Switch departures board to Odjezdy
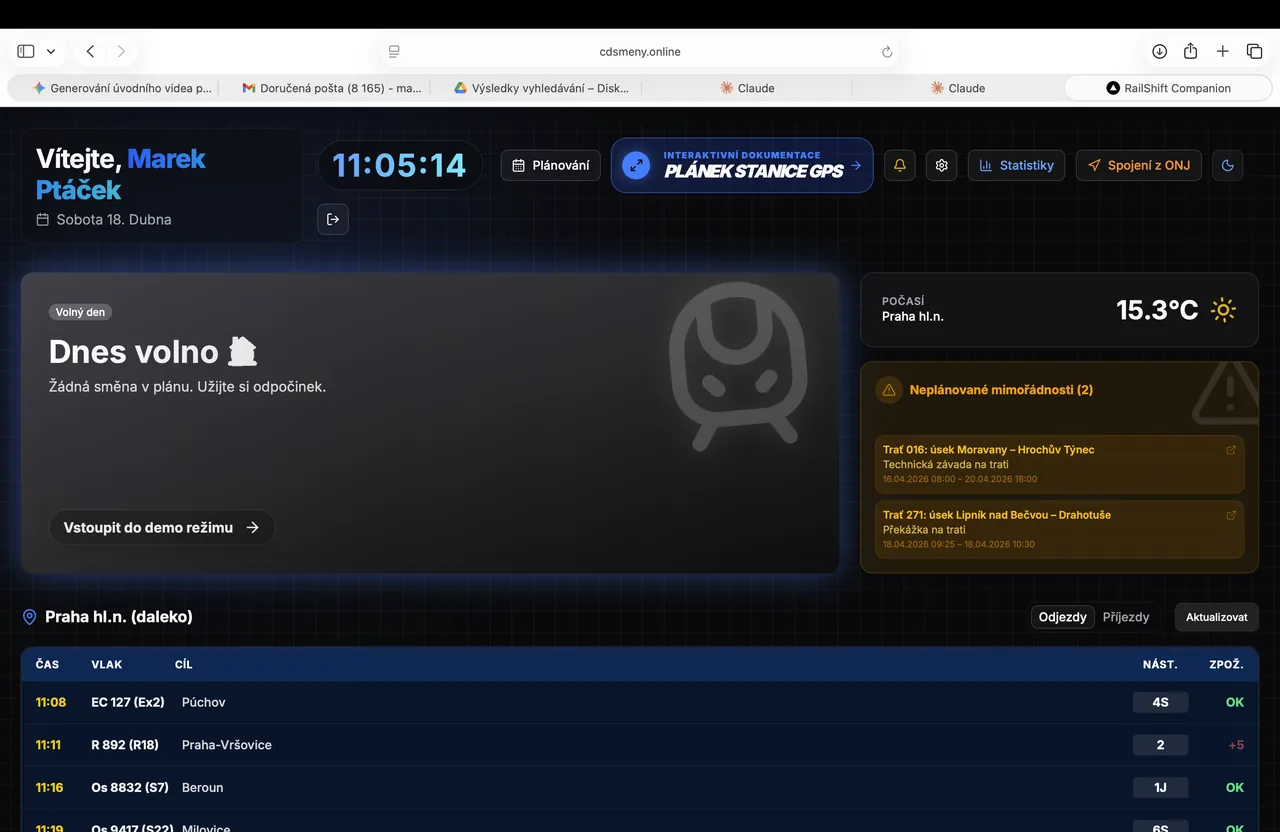 1062,617
